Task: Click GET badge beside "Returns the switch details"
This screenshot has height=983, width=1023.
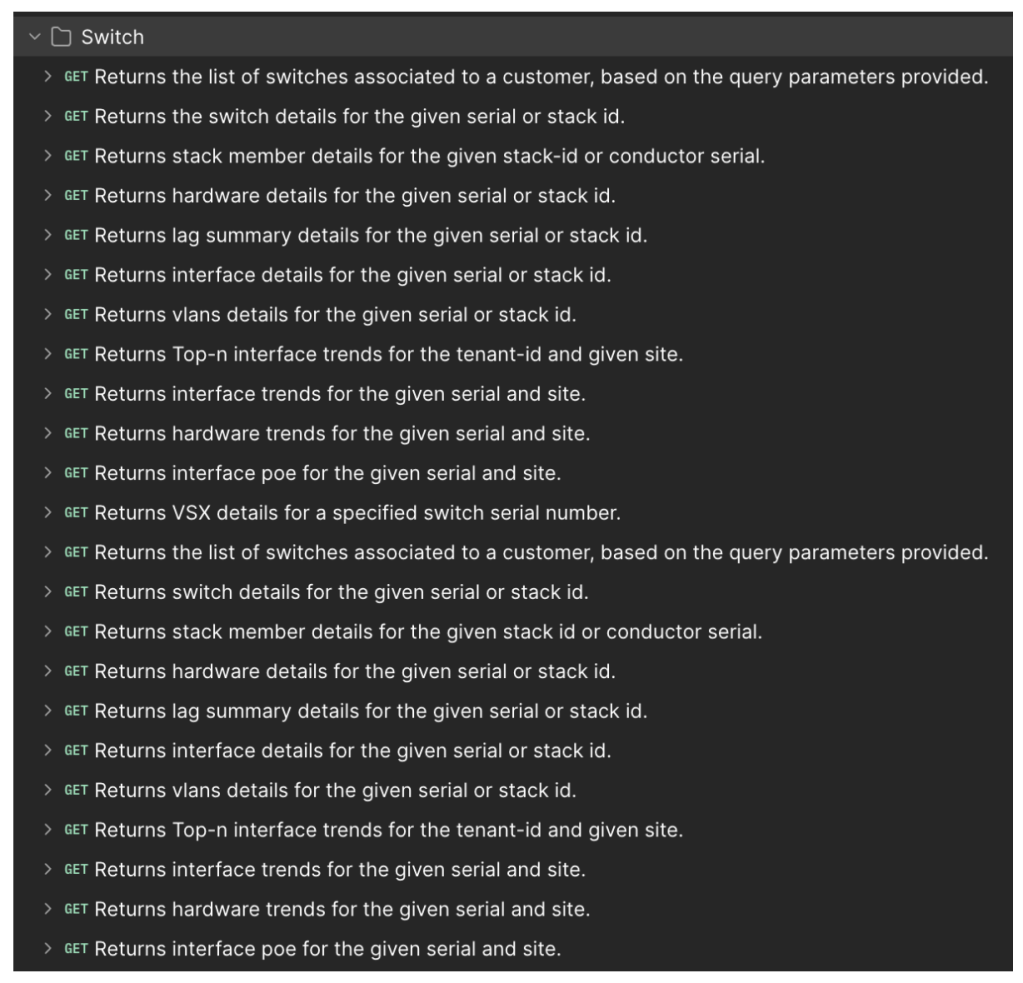Action: point(76,117)
